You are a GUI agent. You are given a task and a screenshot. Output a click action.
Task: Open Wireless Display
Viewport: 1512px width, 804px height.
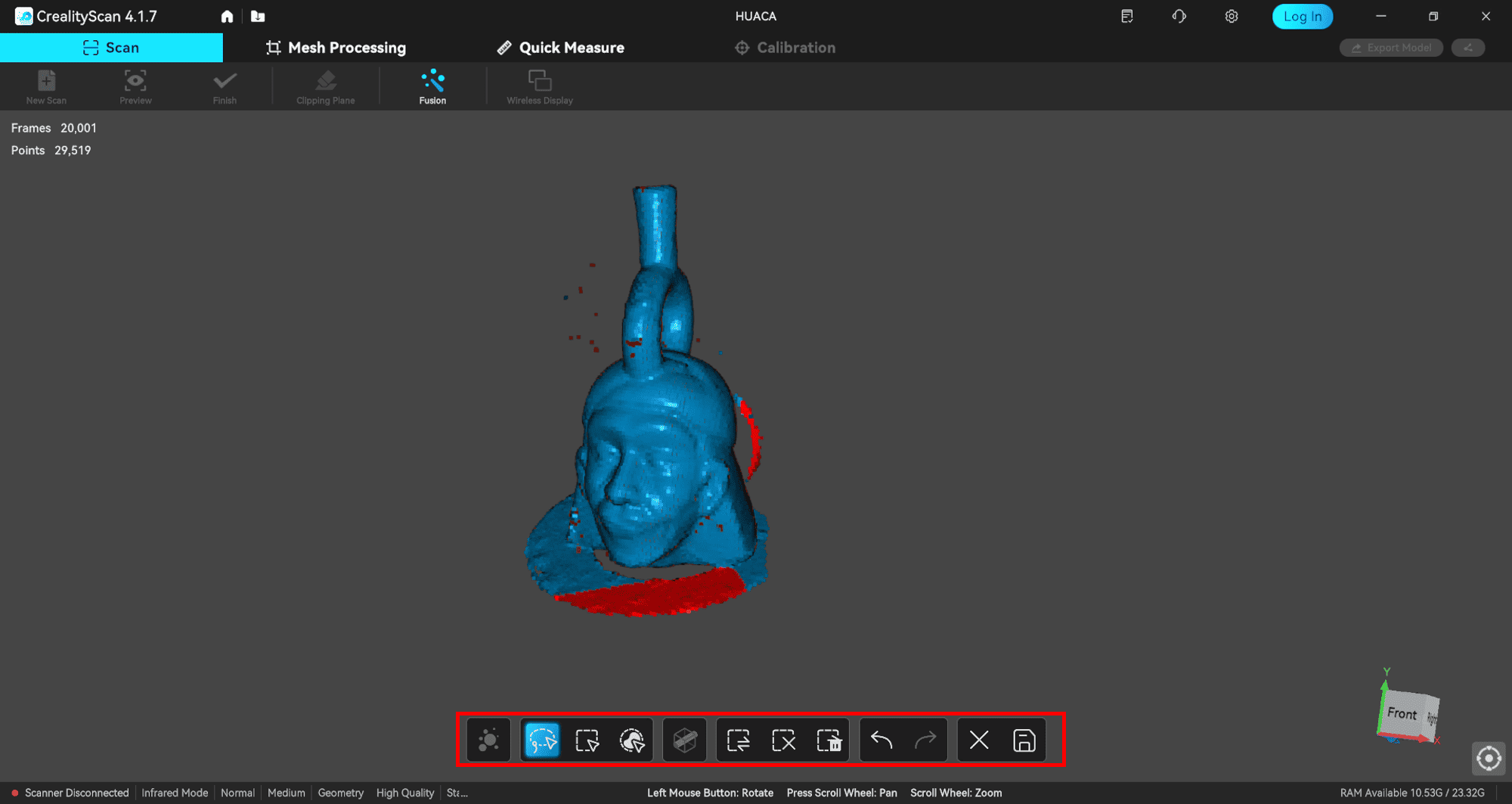coord(540,86)
